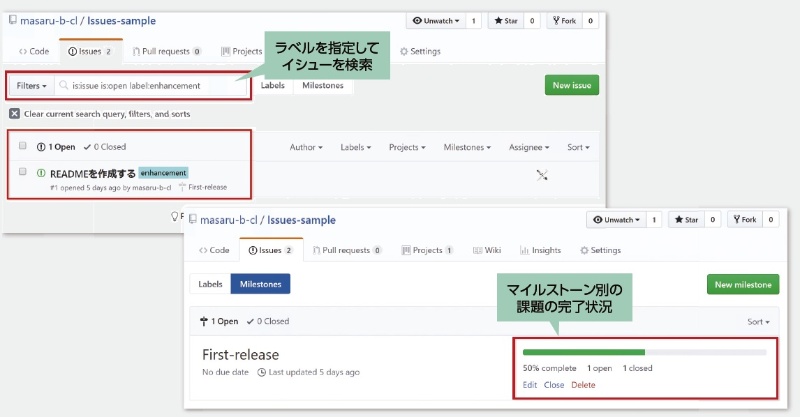Show 0 Closed milestones
Screen dimensions: 800x417
point(268,322)
